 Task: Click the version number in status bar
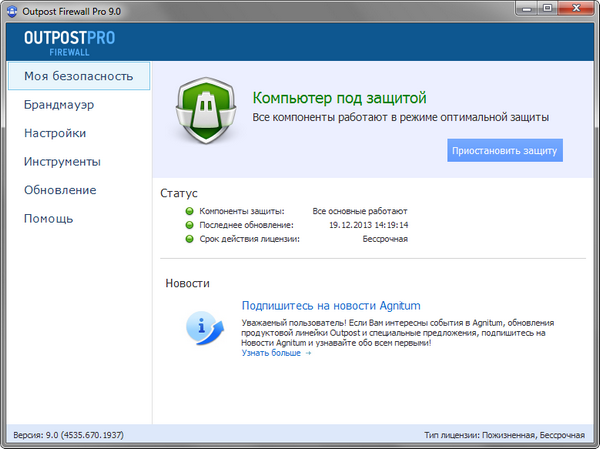[x=68, y=436]
